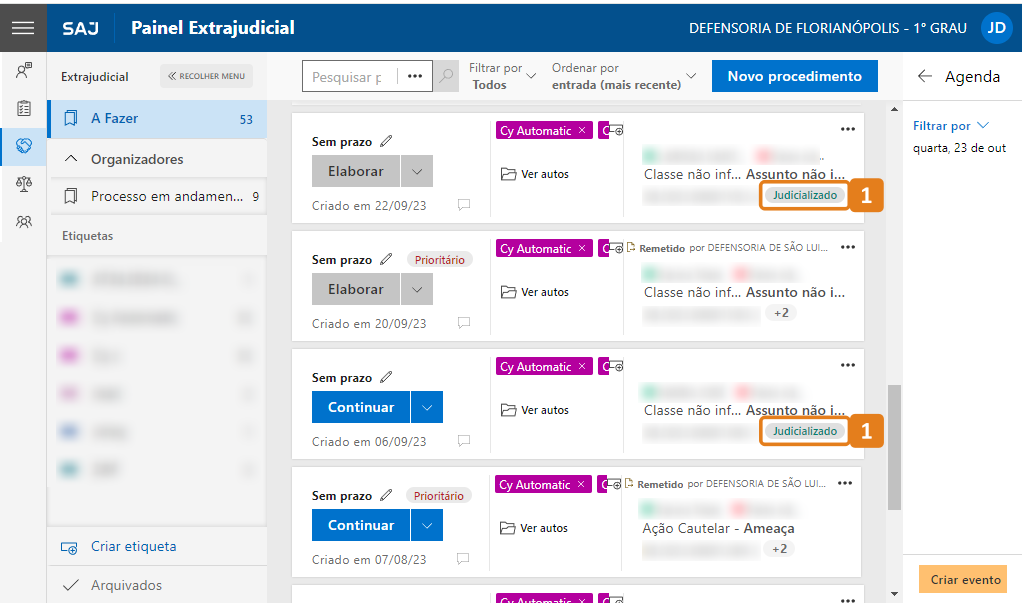Viewport: 1022px width, 603px height.
Task: Open Ver autos on 07/08/23 card
Action: pos(534,528)
